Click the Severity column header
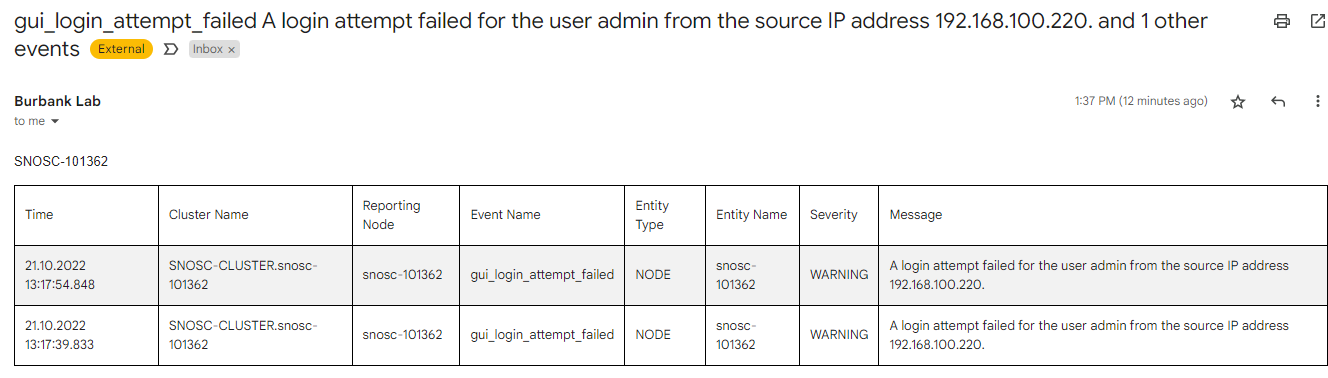 [x=839, y=215]
